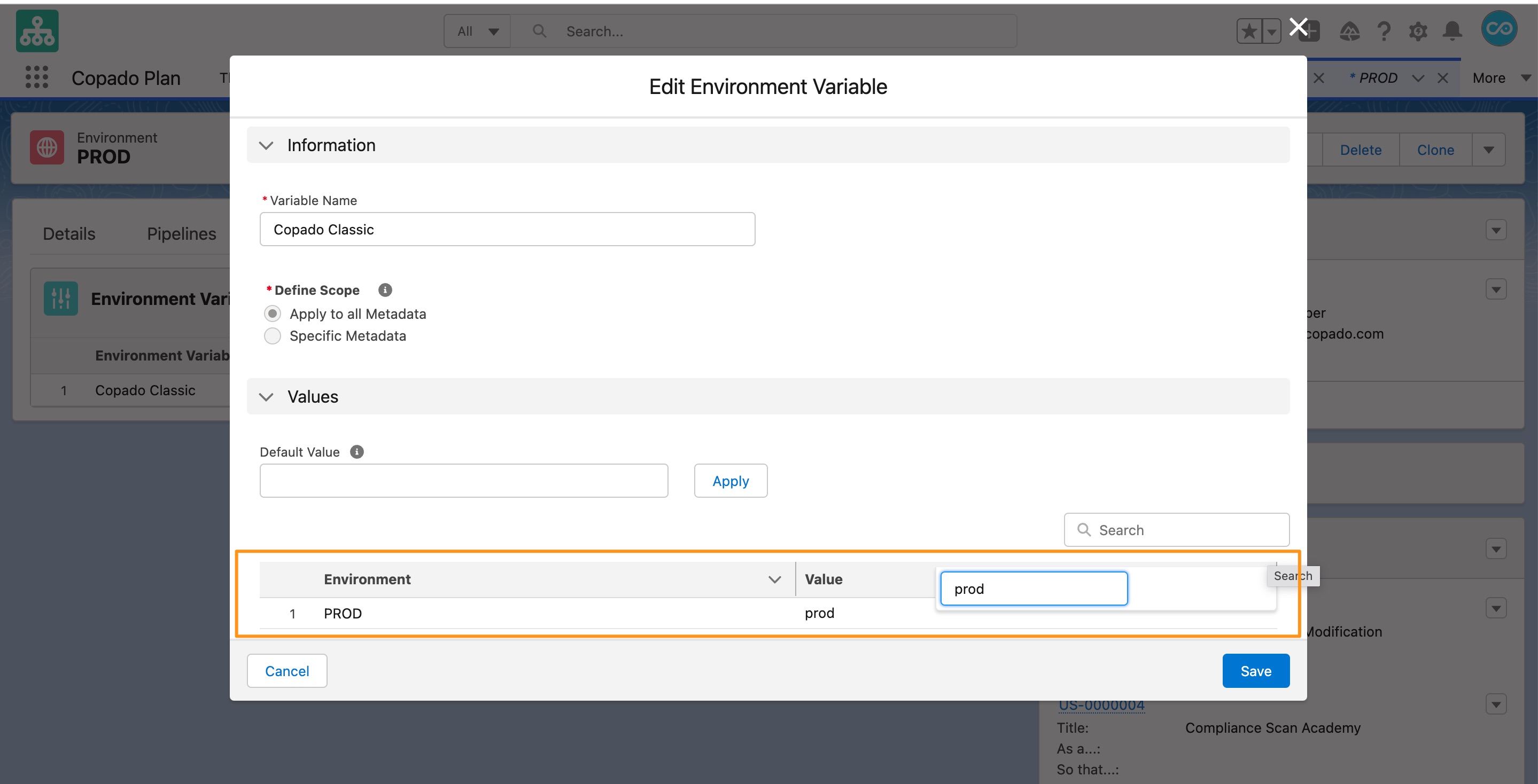Click the Default Value info icon
The height and width of the screenshot is (784, 1538).
pos(356,452)
